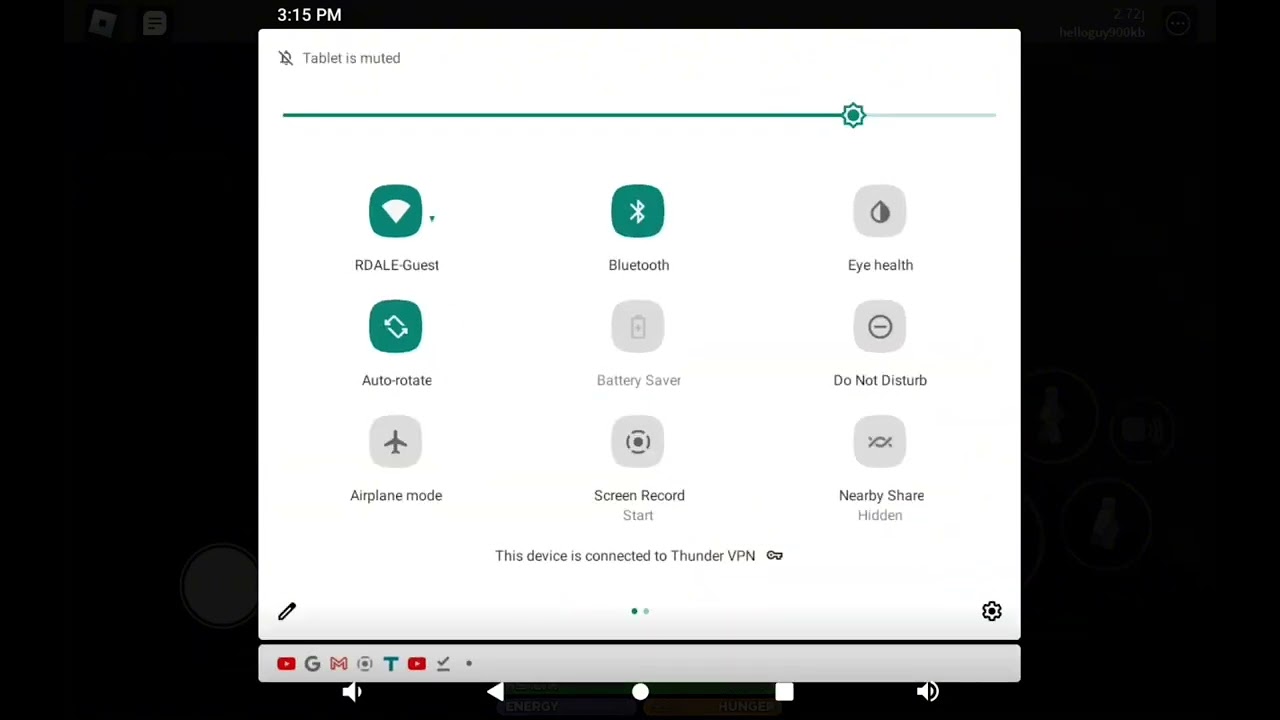Tap the volume up navigation button
Image resolution: width=1280 pixels, height=720 pixels.
pos(928,692)
